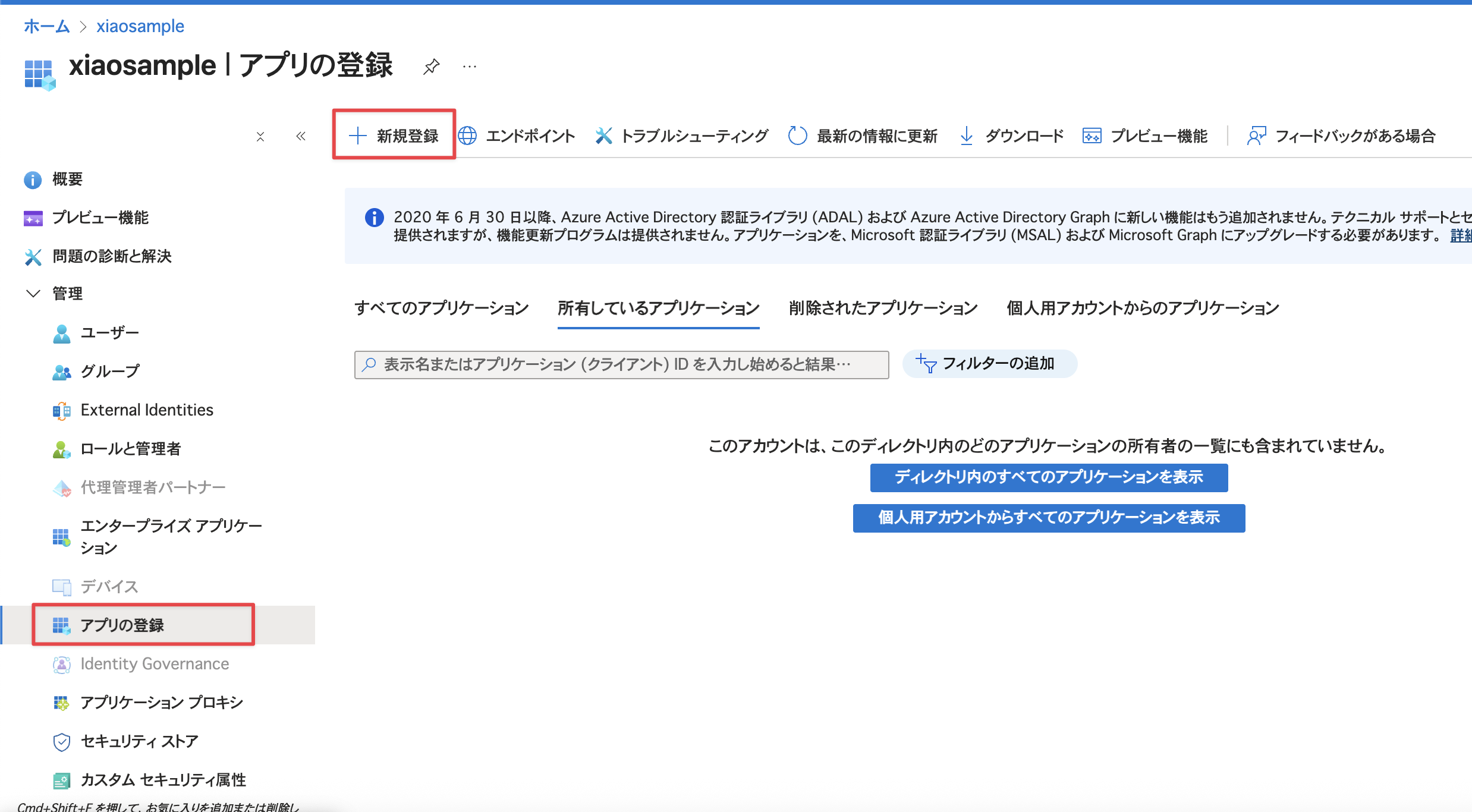
Task: Switch to 削除されたアプリケーション tab
Action: [x=883, y=308]
